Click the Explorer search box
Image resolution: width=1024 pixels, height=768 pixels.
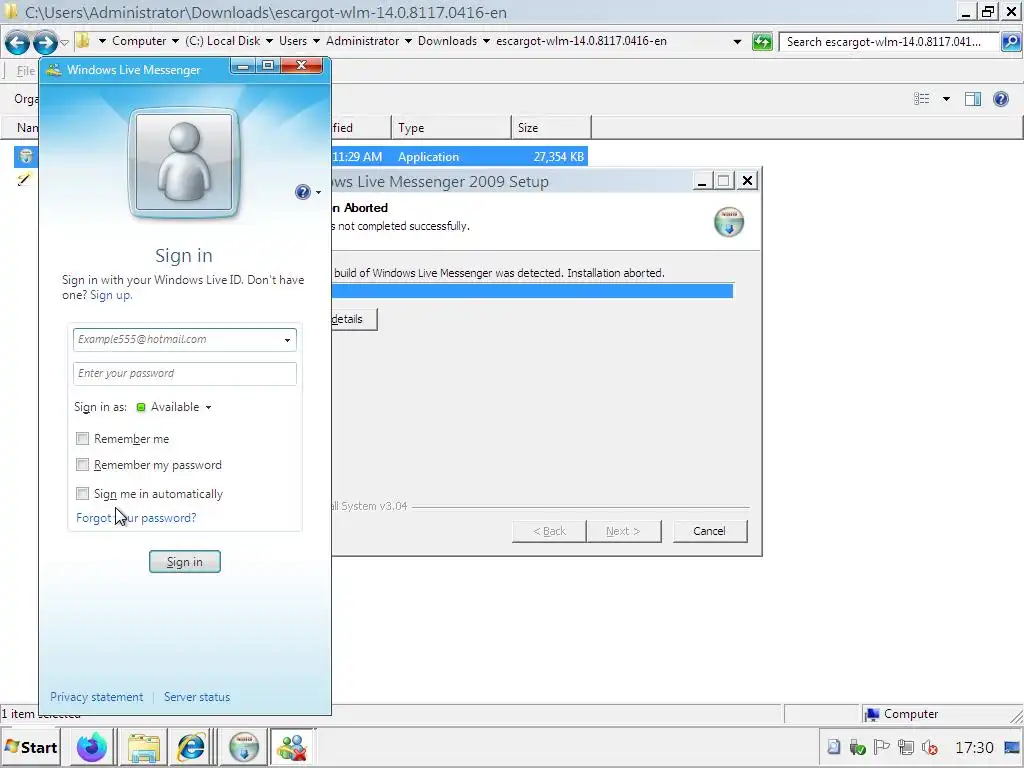(888, 42)
